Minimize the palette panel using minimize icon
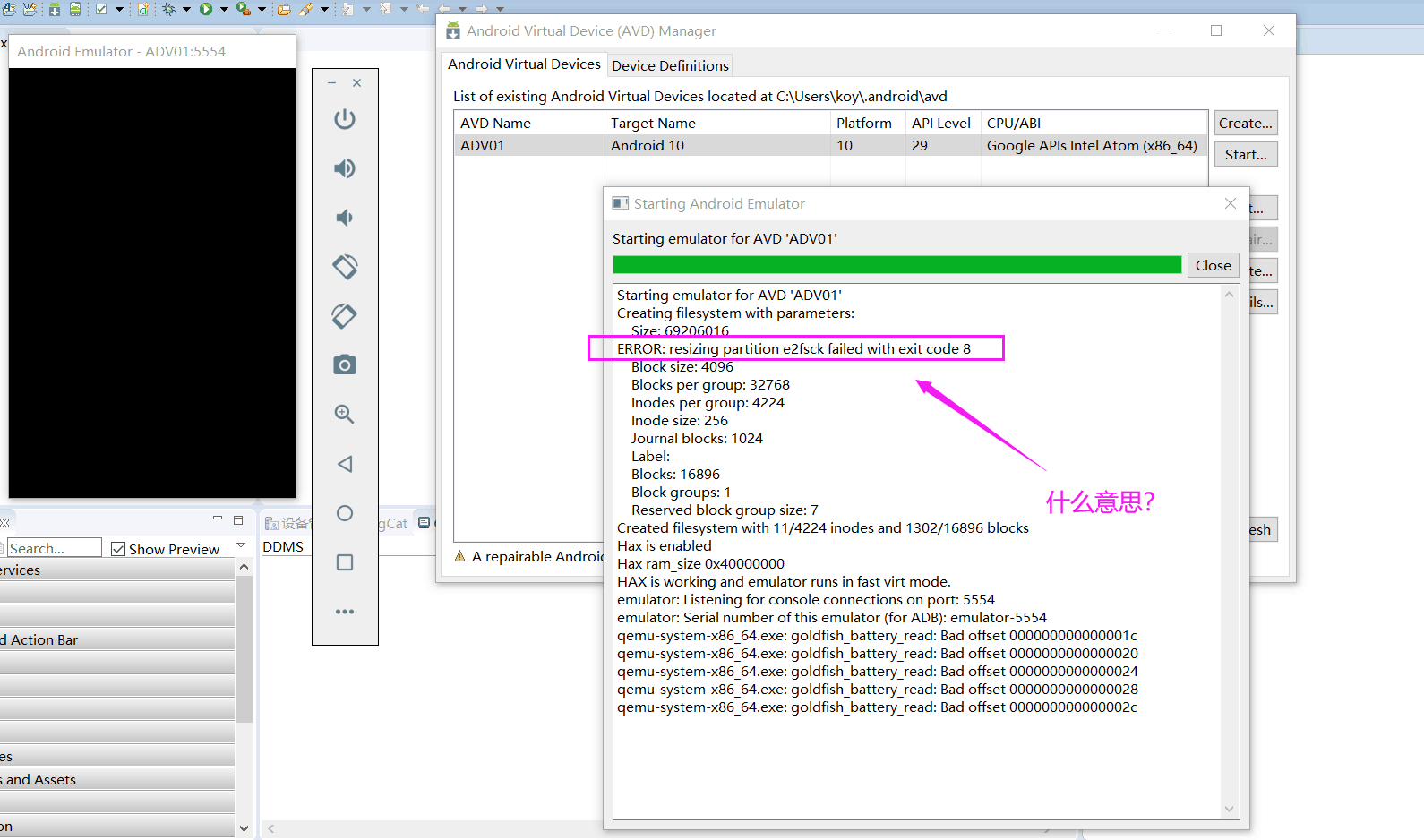This screenshot has width=1424, height=840. 217,519
